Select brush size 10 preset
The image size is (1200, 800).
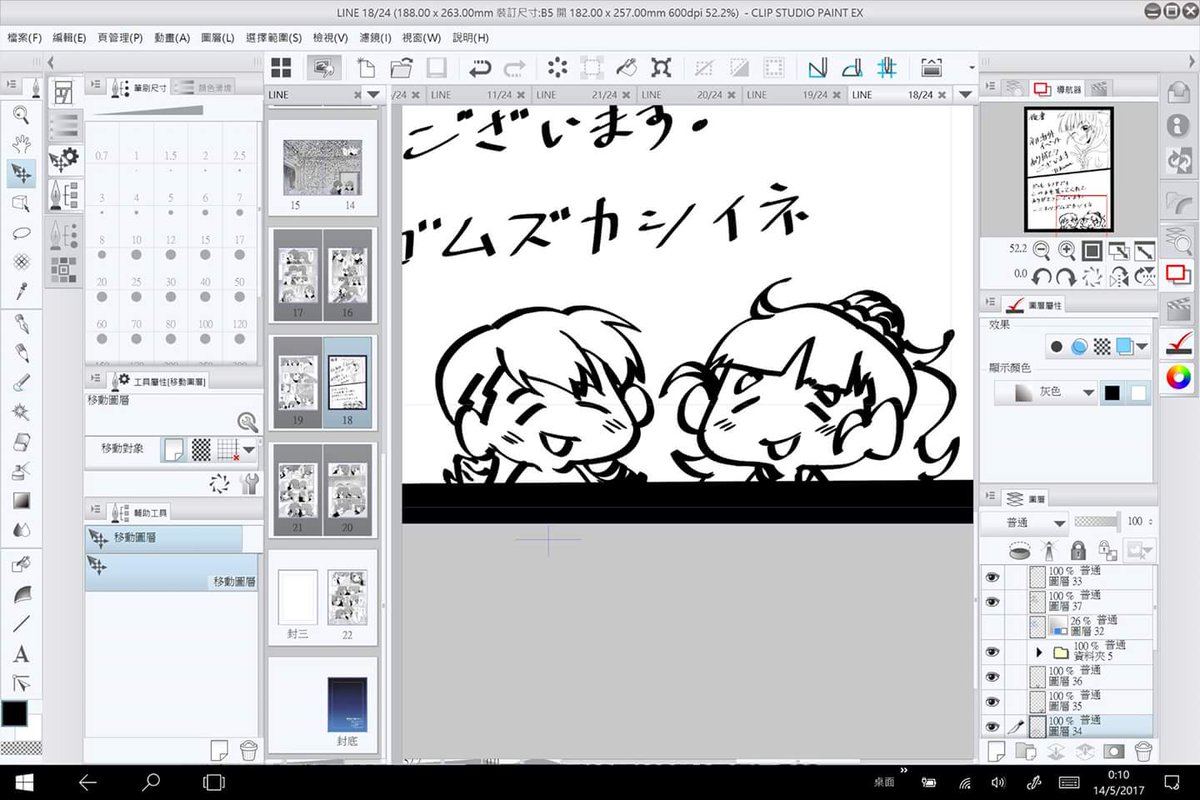pos(136,248)
